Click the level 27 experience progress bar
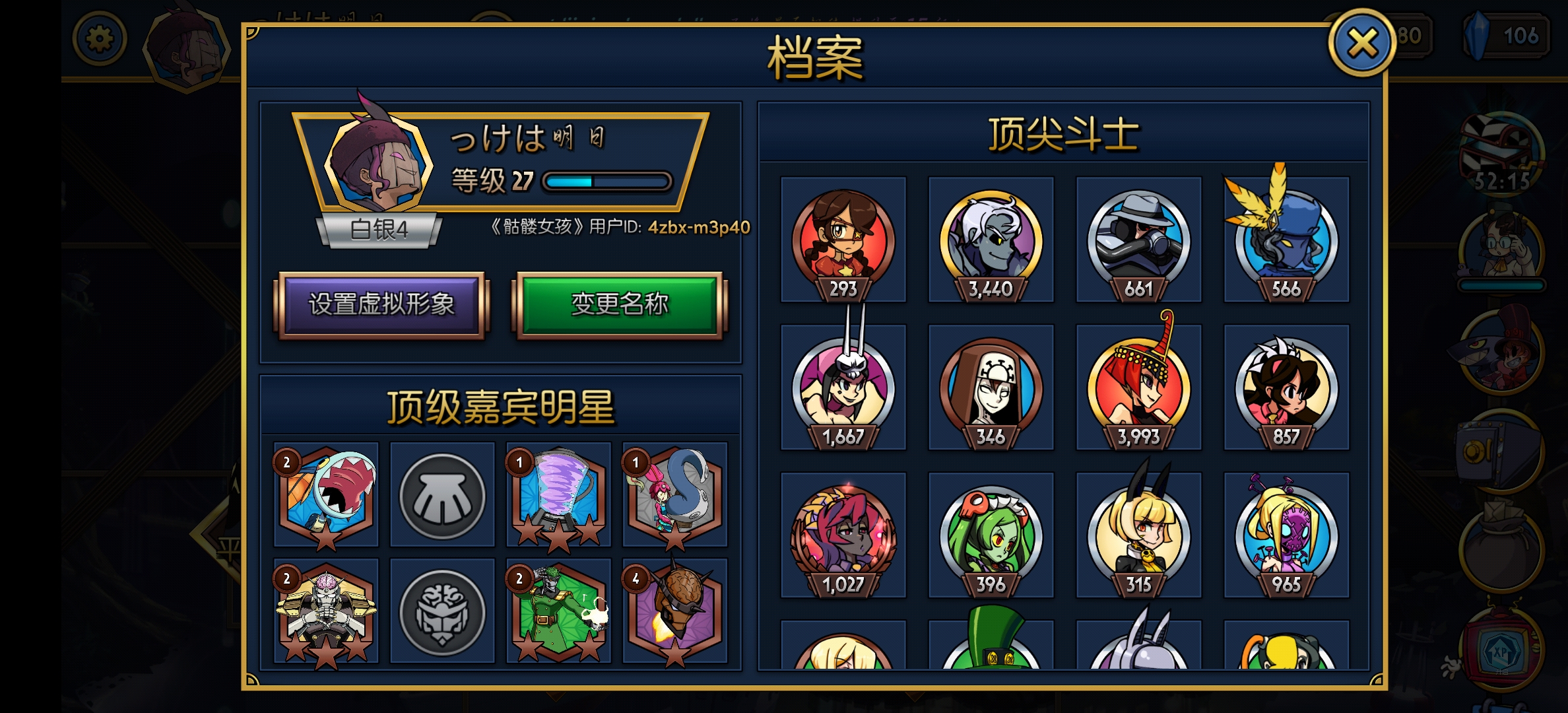 pyautogui.click(x=606, y=182)
